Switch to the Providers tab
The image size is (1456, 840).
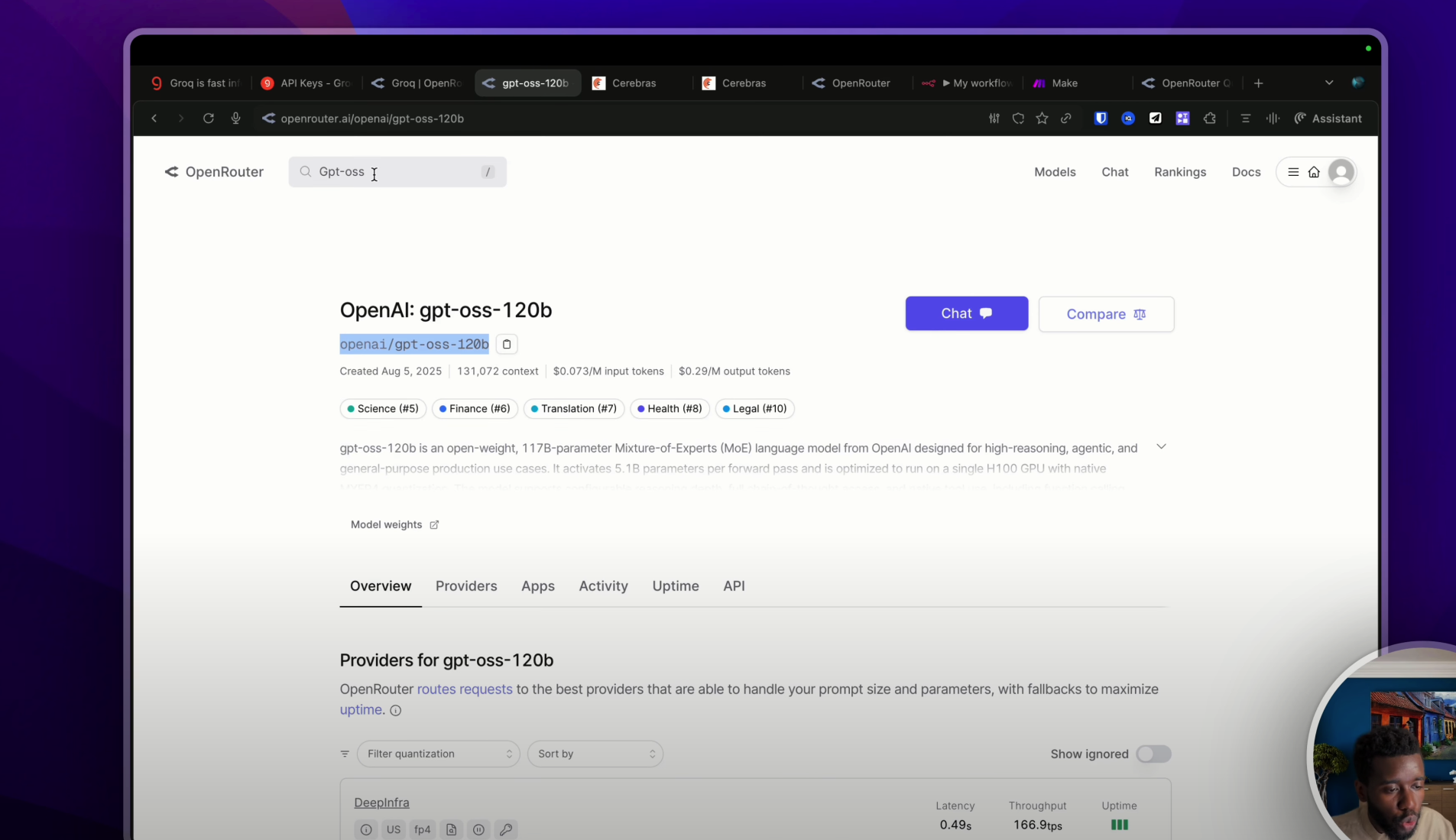[x=465, y=586]
